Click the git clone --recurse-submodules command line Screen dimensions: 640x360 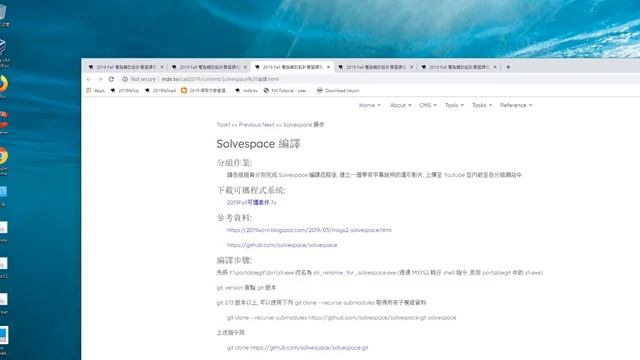pos(341,318)
